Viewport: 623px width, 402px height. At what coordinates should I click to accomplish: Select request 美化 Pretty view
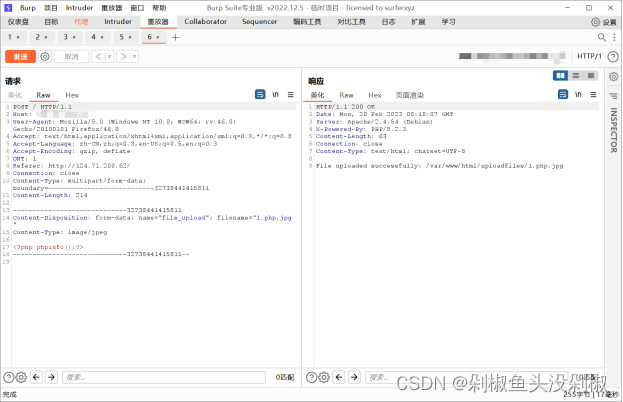[15, 95]
